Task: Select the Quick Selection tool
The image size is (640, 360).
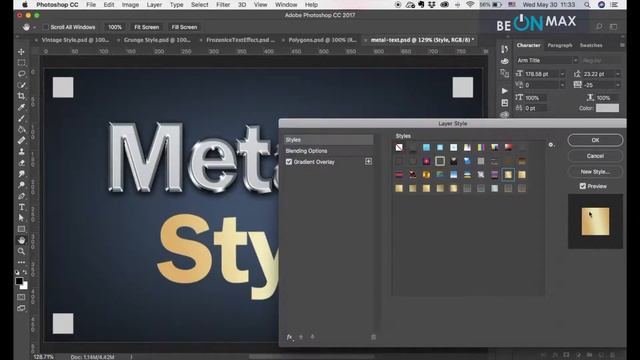Action: (x=21, y=85)
